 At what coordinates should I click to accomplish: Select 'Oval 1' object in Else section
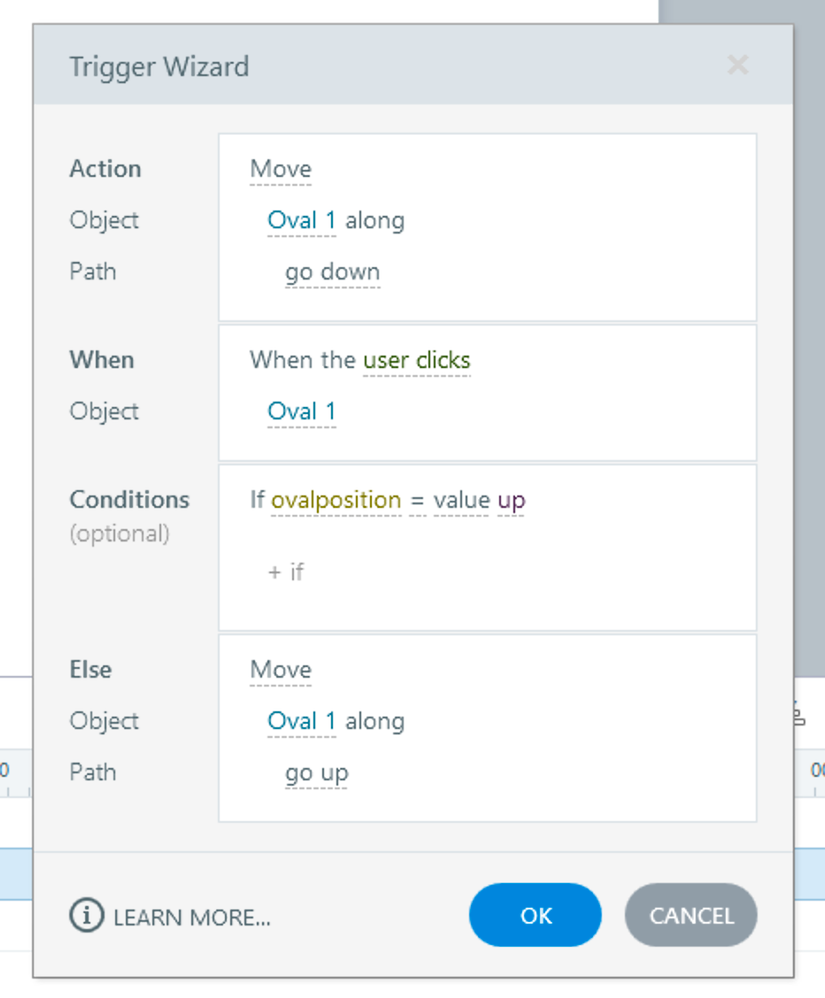(x=301, y=721)
